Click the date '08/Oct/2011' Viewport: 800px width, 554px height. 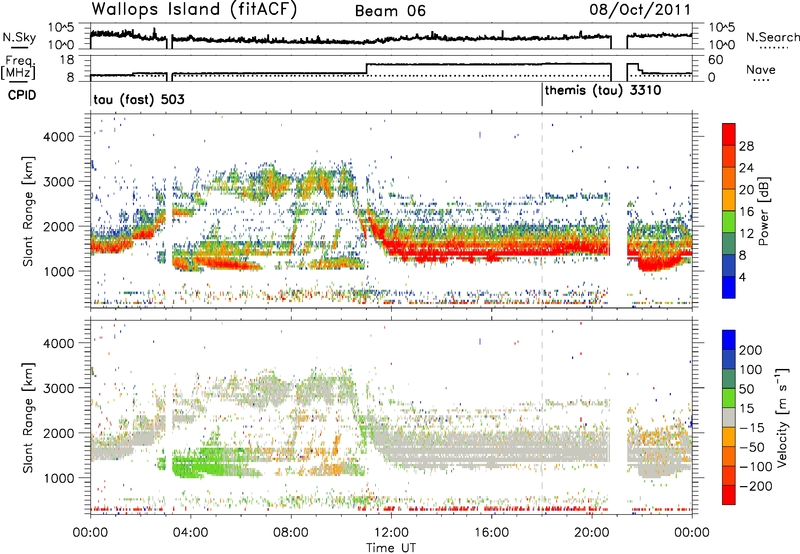tap(640, 10)
